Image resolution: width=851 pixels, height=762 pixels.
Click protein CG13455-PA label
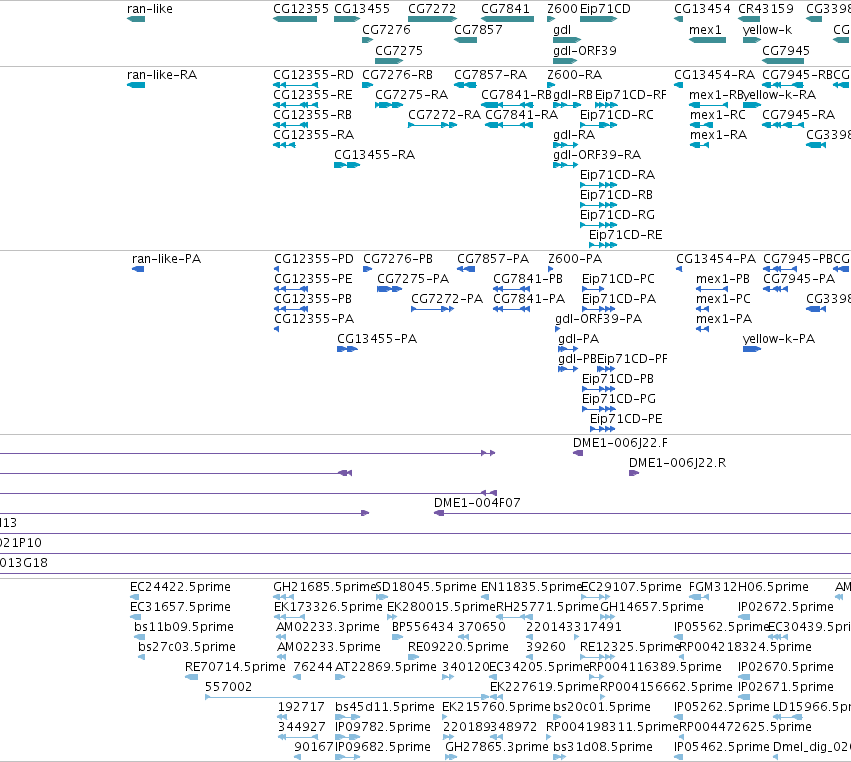[x=377, y=339]
